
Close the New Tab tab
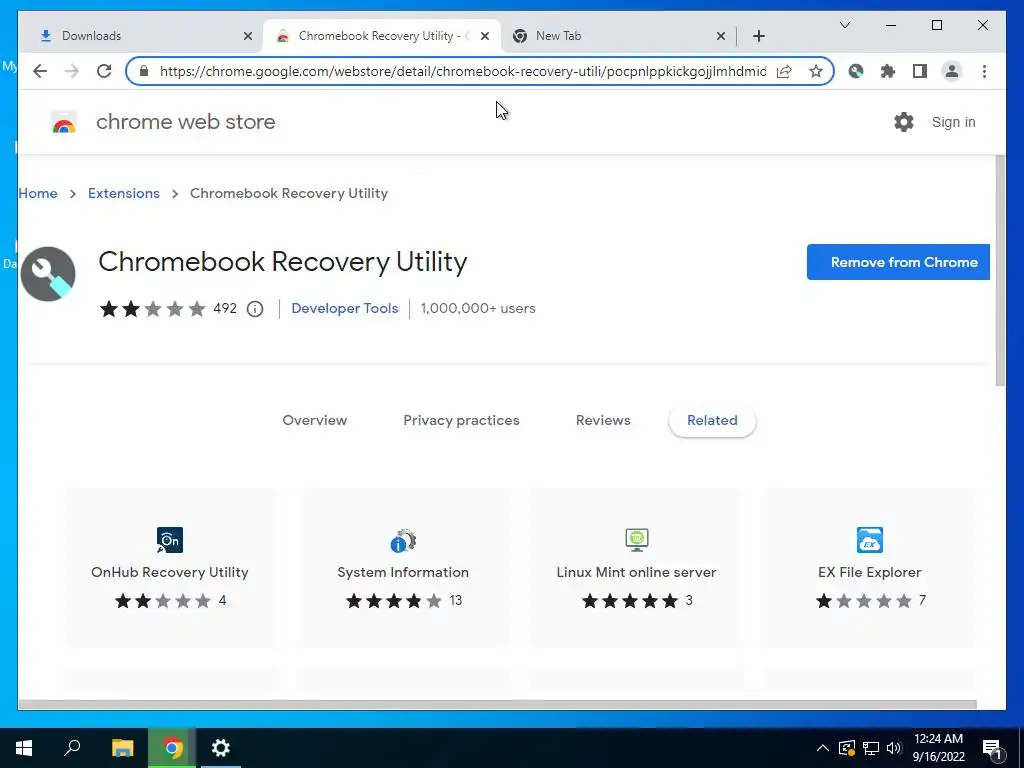[x=720, y=36]
